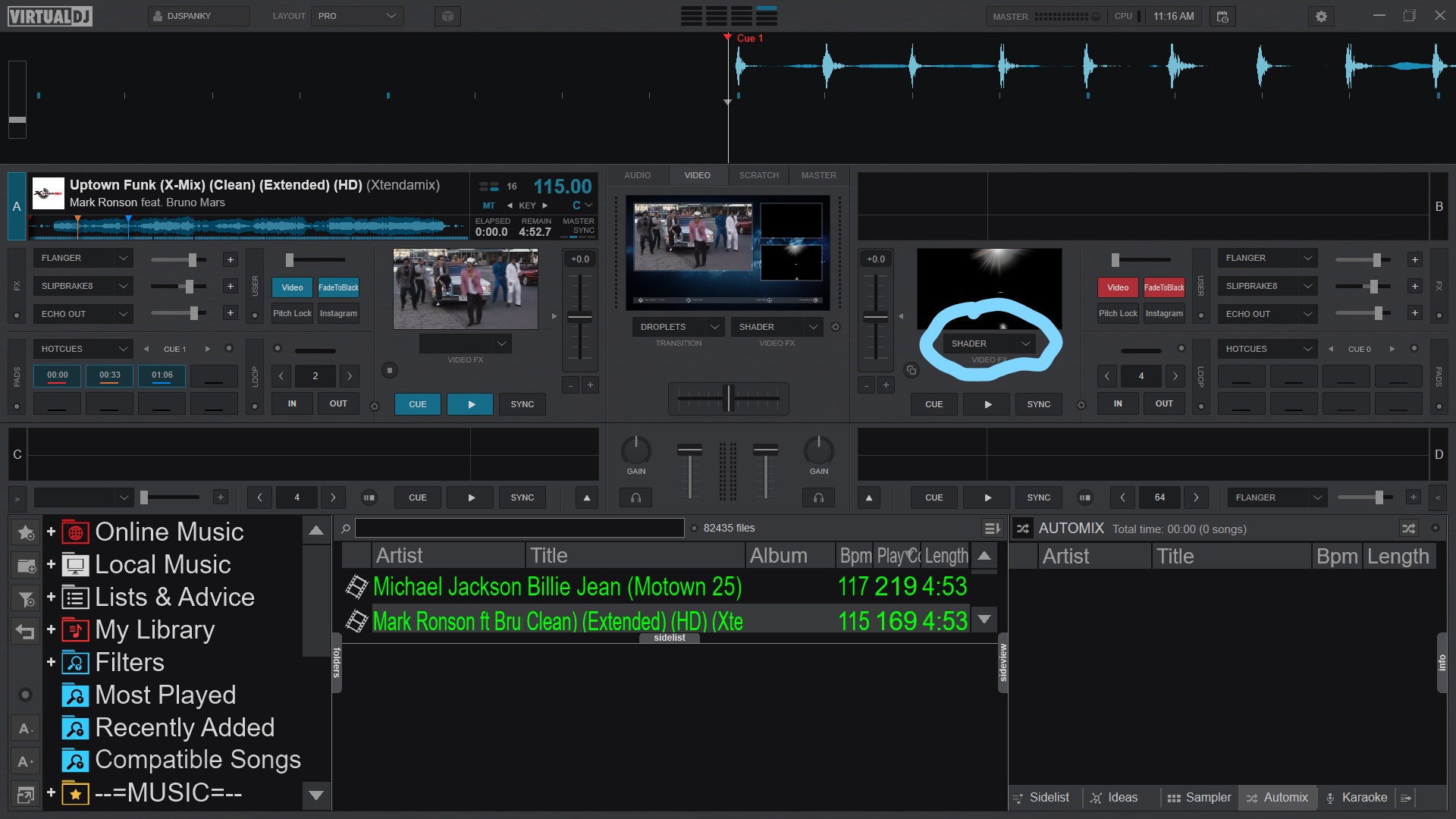Open browser list options icon
The image size is (1456, 819).
(991, 529)
